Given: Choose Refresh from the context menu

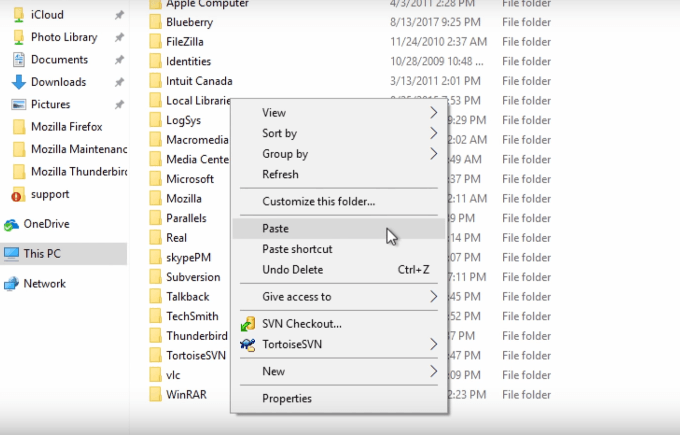Looking at the screenshot, I should click(338, 174).
